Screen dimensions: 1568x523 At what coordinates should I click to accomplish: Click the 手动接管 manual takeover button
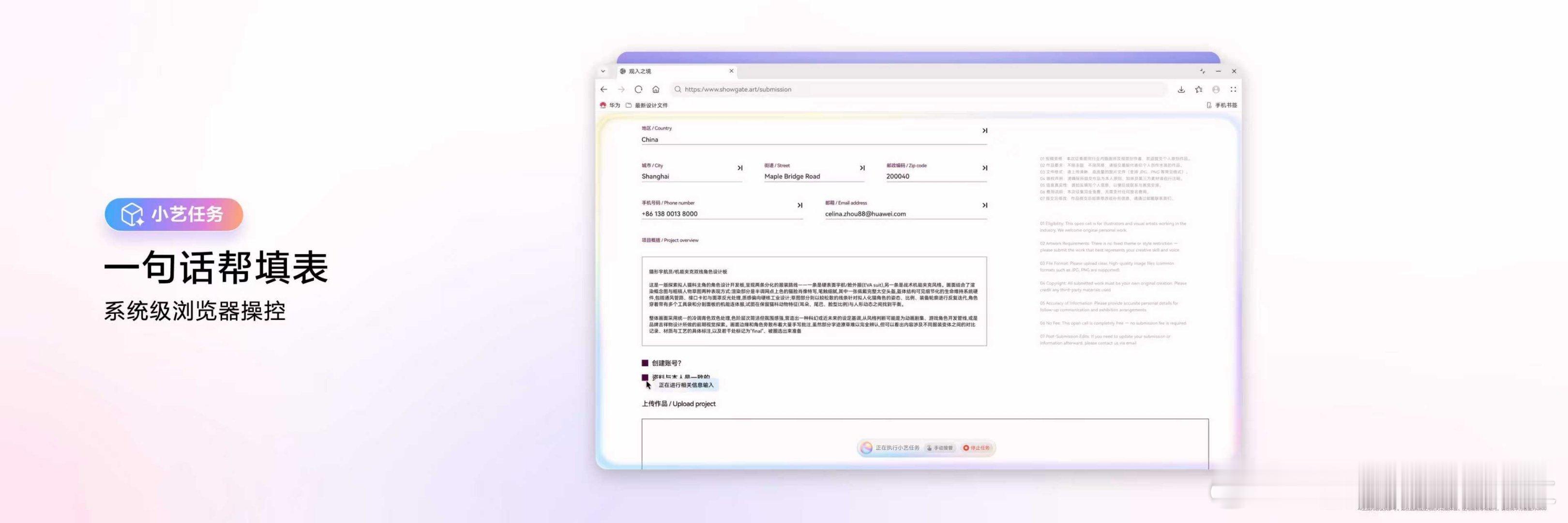tap(940, 448)
